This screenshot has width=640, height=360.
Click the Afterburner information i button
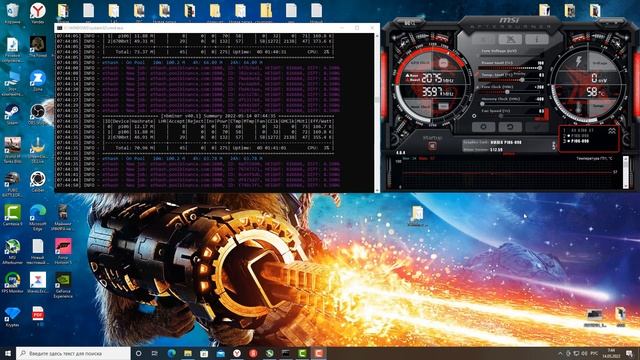(536, 39)
